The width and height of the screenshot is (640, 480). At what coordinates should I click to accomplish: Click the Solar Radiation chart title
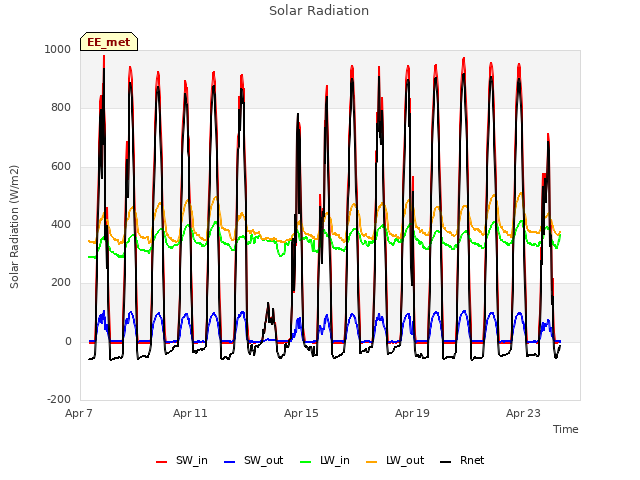tap(319, 11)
